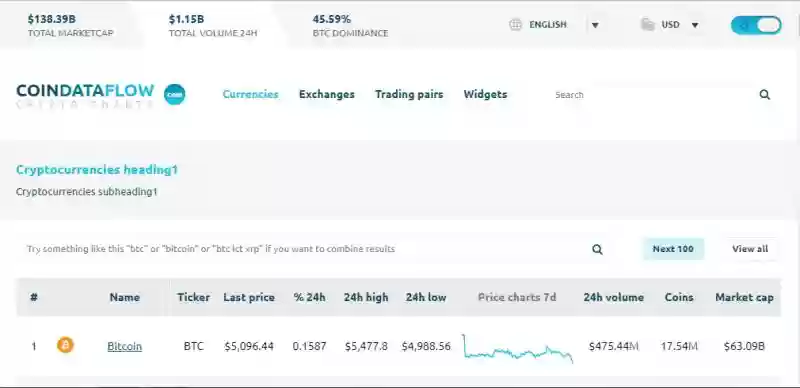Expand the USD currency dropdown arrow
This screenshot has height=388, width=800.
694,25
